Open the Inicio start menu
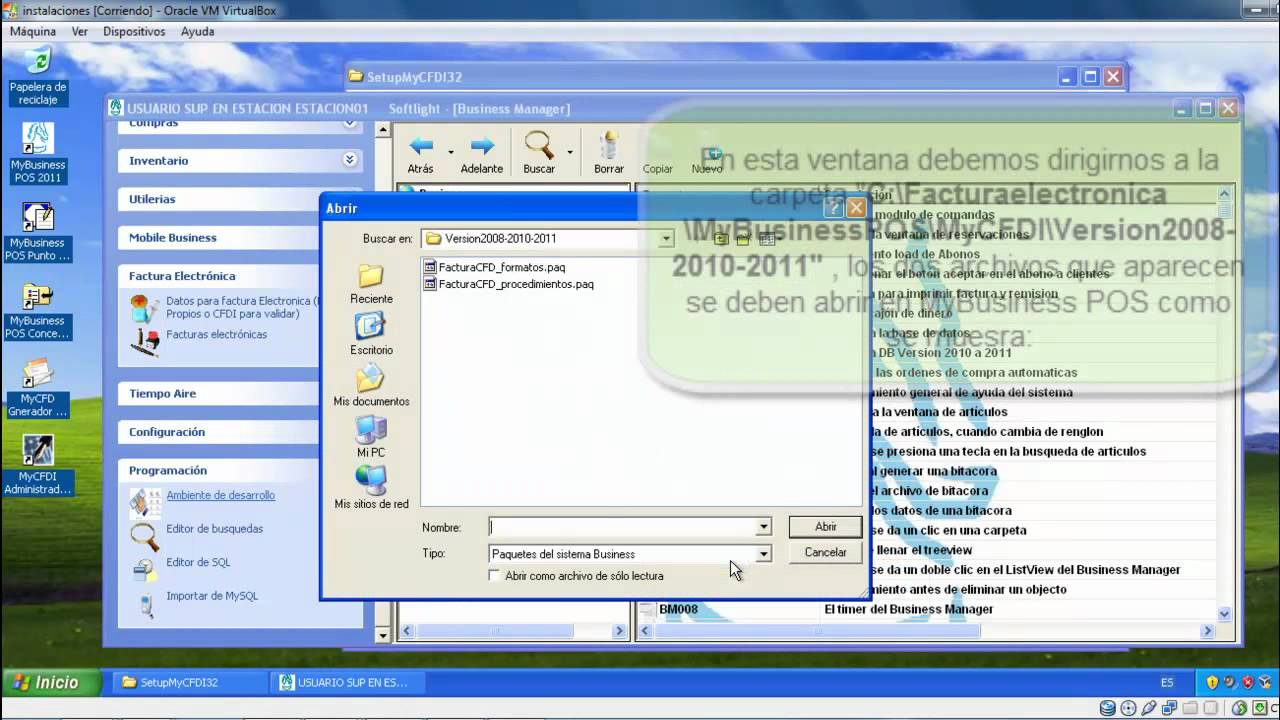The height and width of the screenshot is (720, 1280). click(x=51, y=682)
